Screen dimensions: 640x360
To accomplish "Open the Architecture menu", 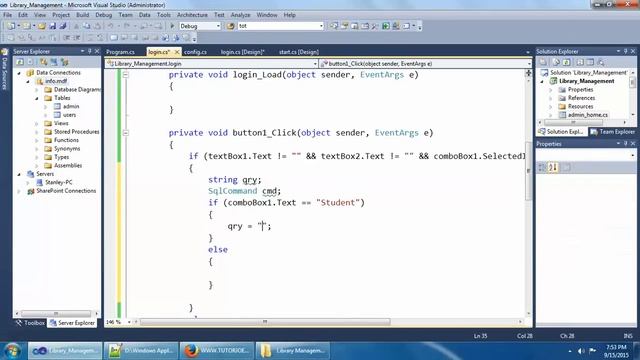I will [x=192, y=15].
